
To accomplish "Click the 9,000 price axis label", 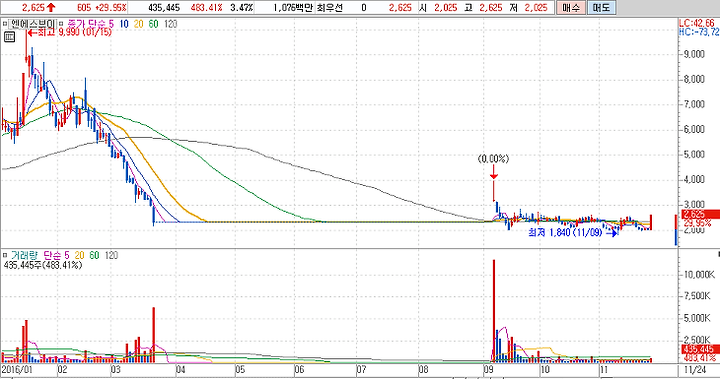I will point(694,54).
